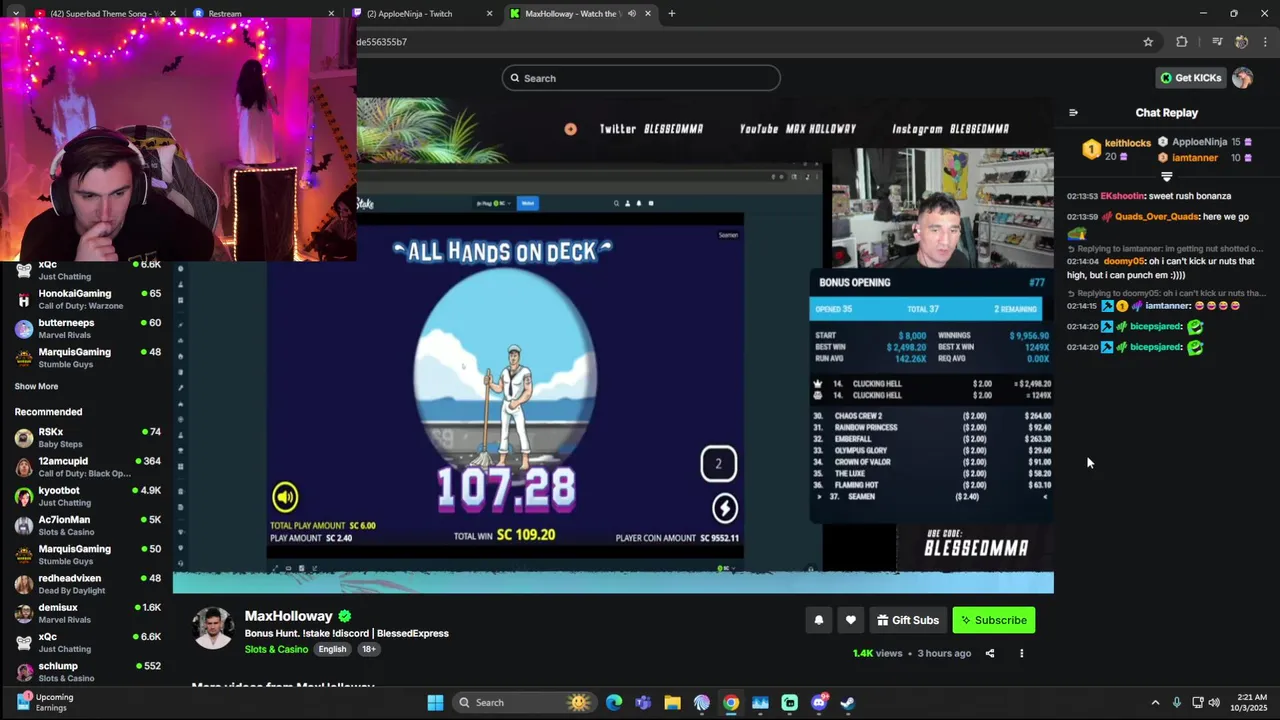The width and height of the screenshot is (1280, 720).
Task: Click the bookmark star in address bar
Action: (x=1148, y=42)
